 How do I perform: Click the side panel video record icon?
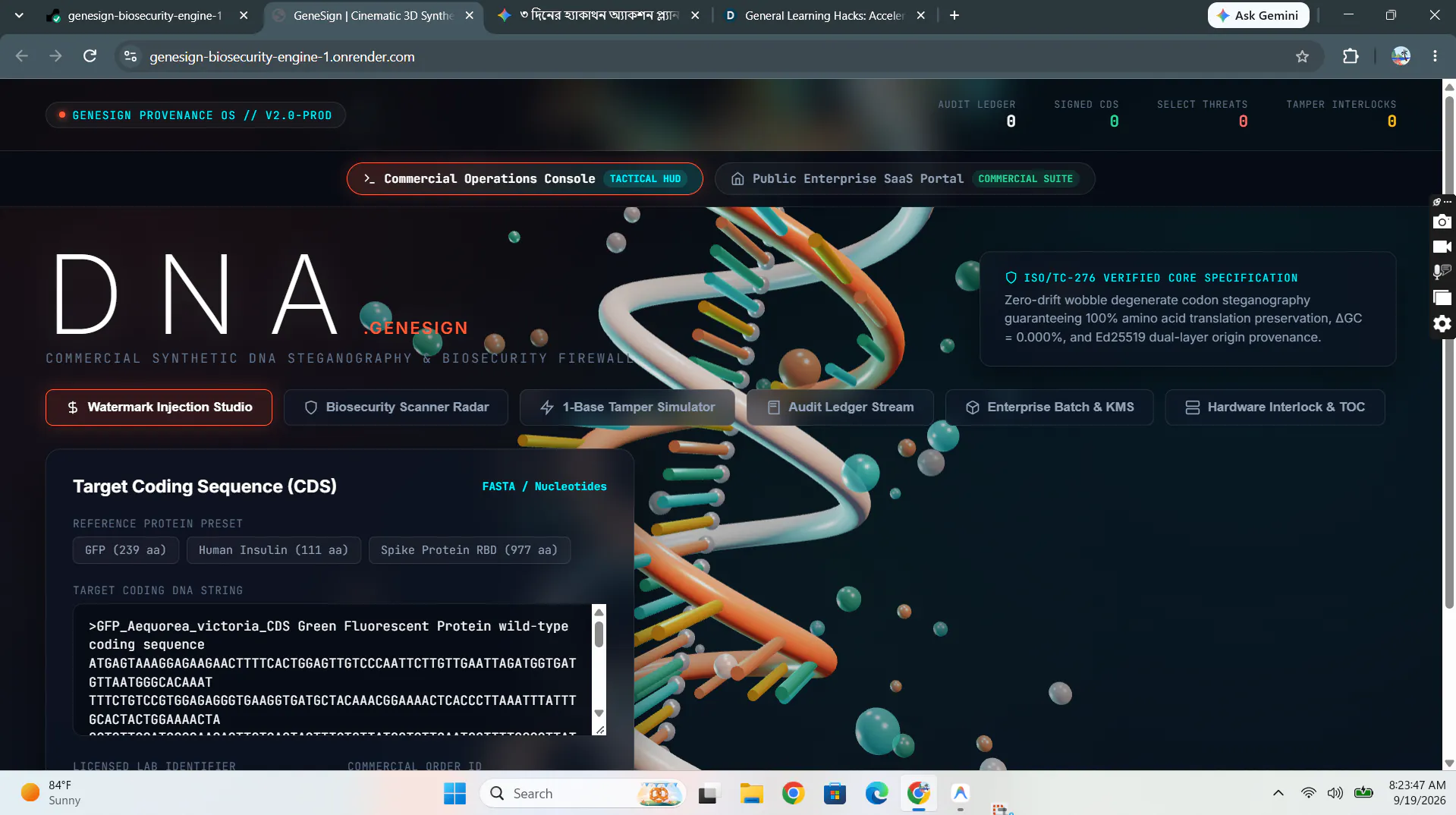(1442, 247)
